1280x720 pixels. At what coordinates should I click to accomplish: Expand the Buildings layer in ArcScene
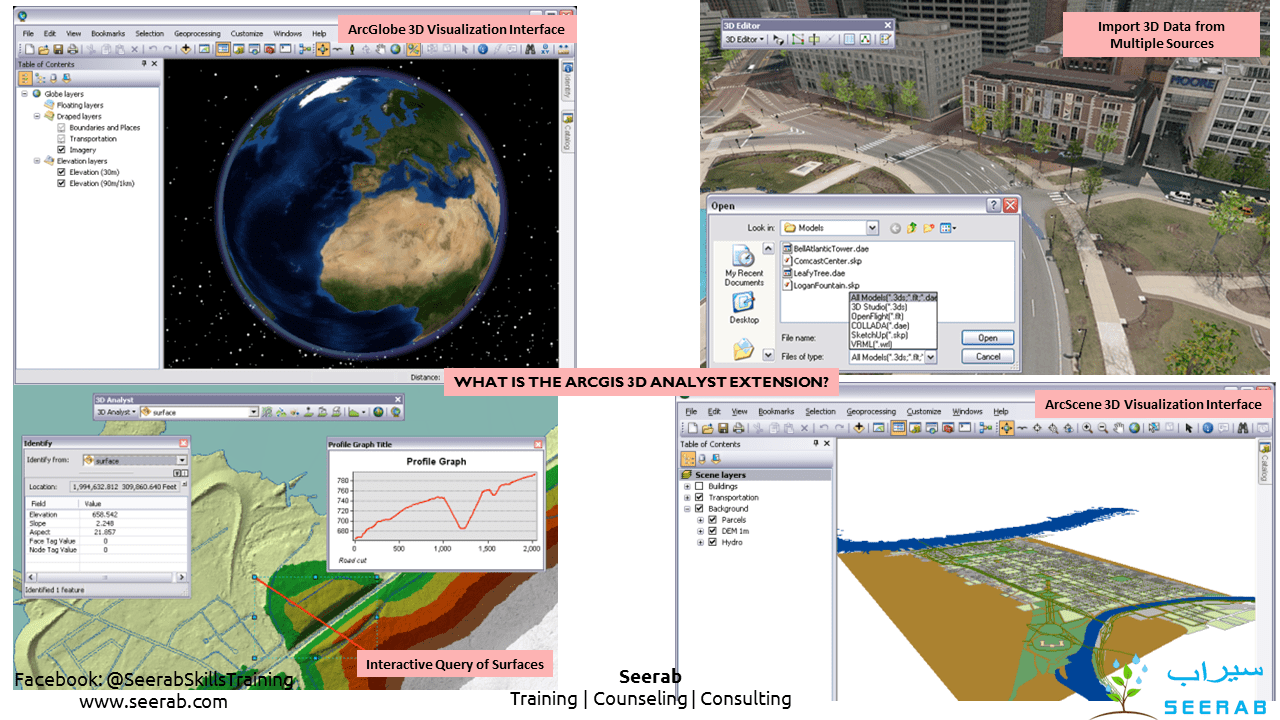(686, 486)
